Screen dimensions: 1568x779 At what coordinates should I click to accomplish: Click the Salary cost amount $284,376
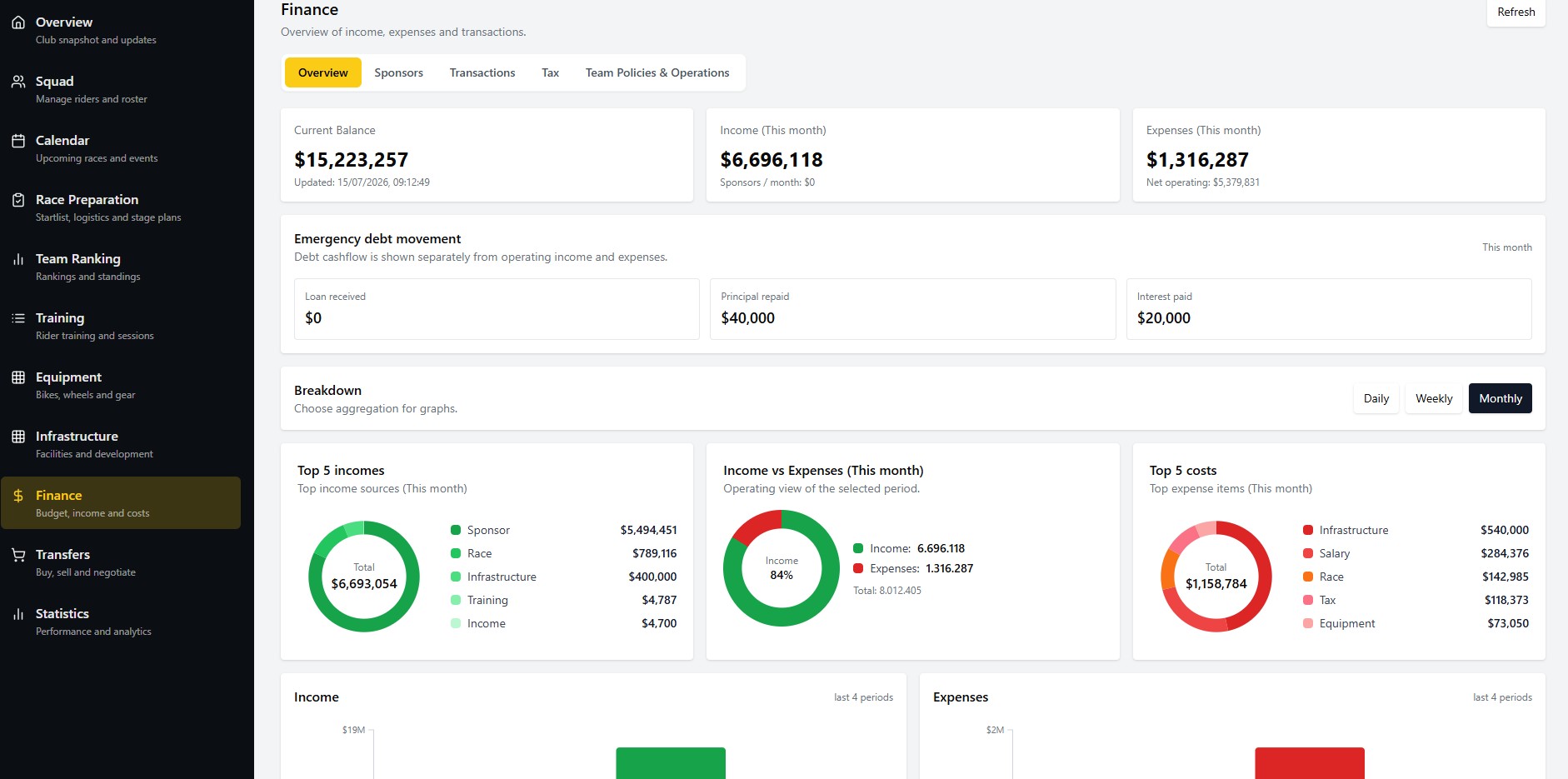click(1505, 553)
